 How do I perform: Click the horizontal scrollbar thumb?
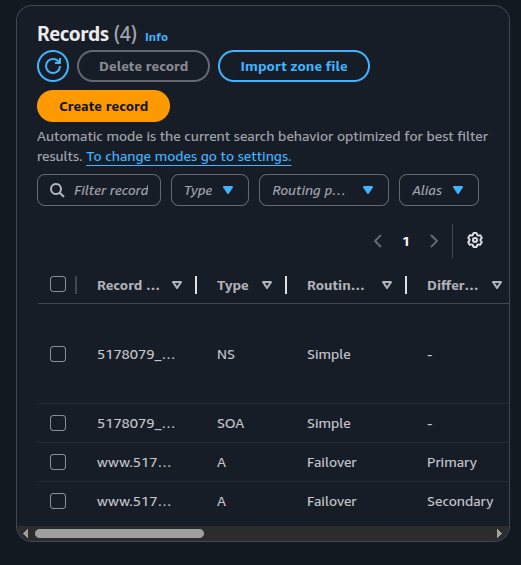(119, 534)
